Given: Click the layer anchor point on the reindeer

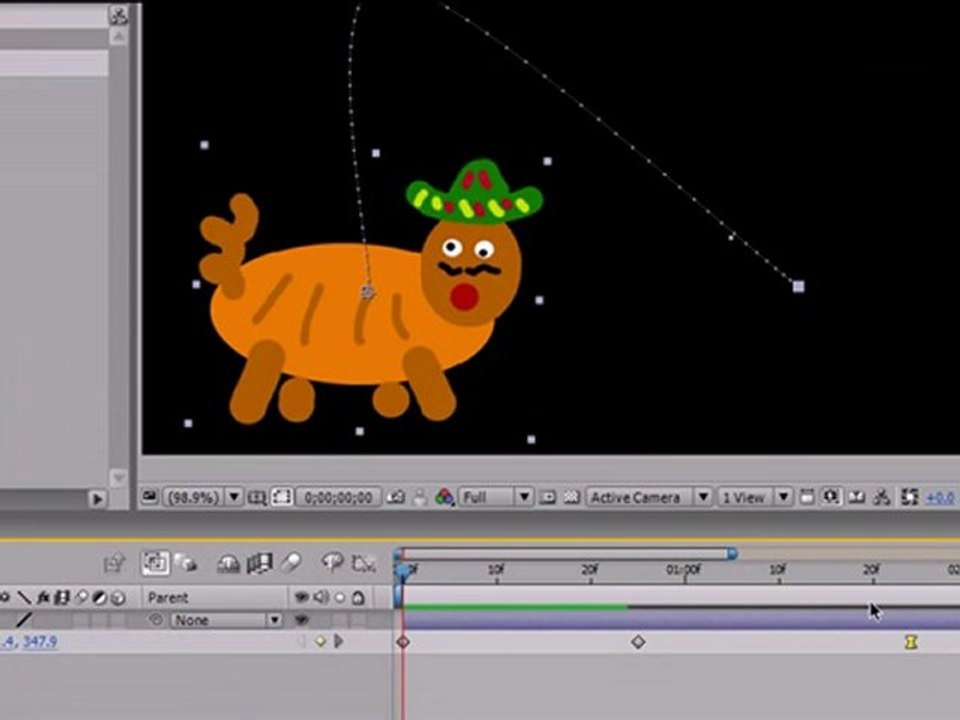Looking at the screenshot, I should tap(367, 292).
